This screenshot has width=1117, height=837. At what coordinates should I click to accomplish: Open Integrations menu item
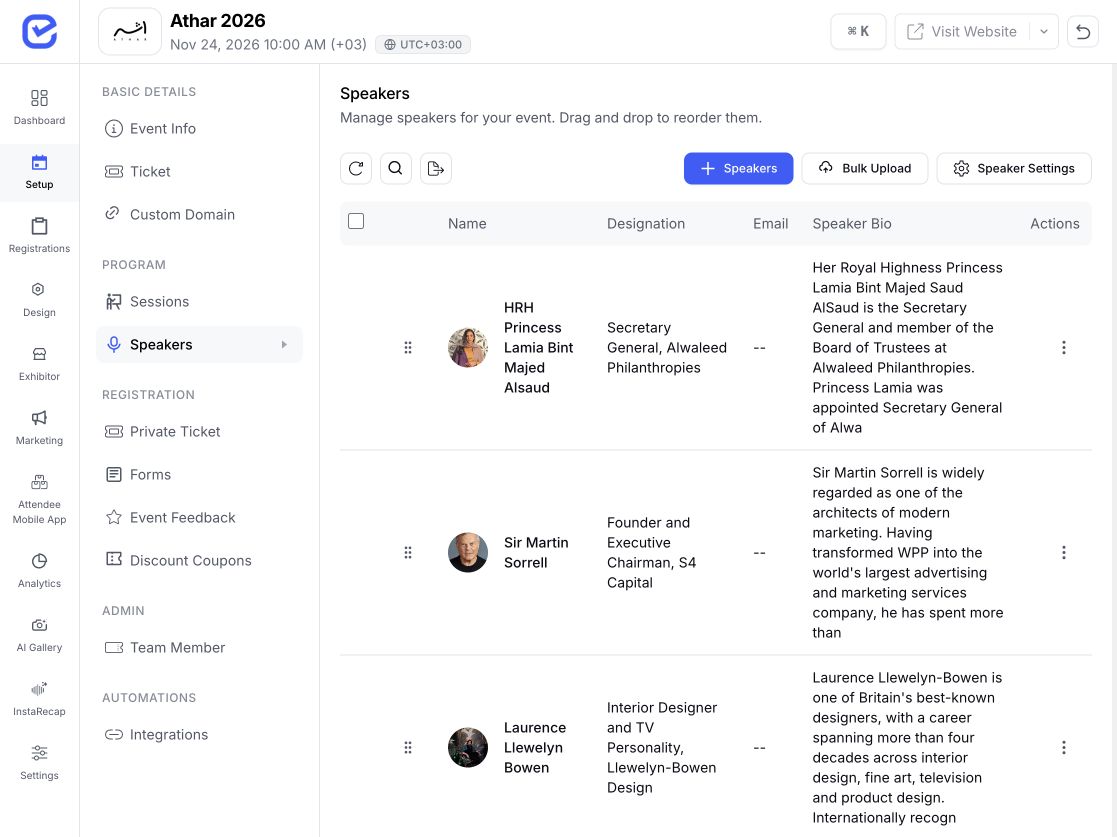pos(199,734)
